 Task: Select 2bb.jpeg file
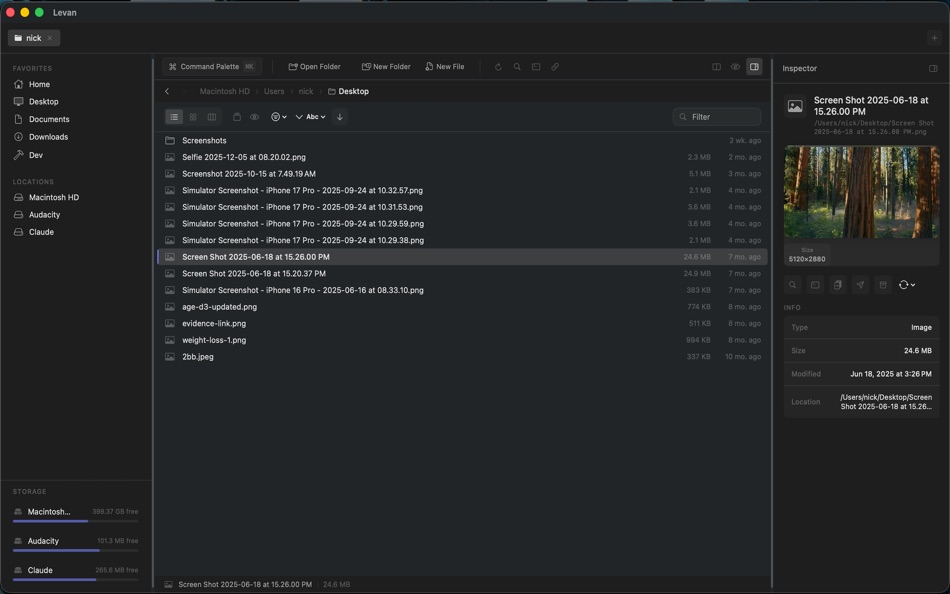click(462, 357)
